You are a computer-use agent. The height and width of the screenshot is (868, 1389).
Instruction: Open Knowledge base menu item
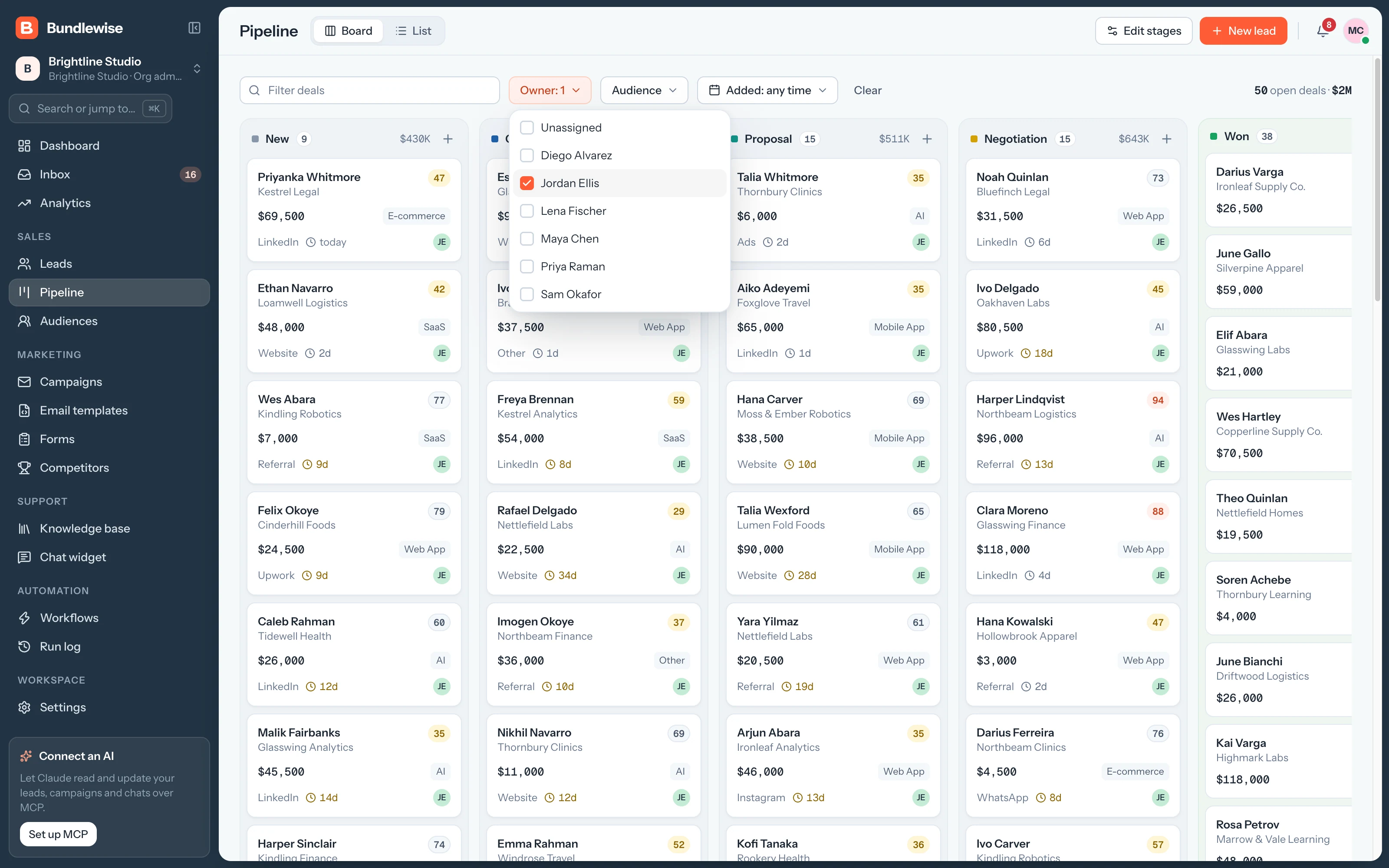coord(109,529)
